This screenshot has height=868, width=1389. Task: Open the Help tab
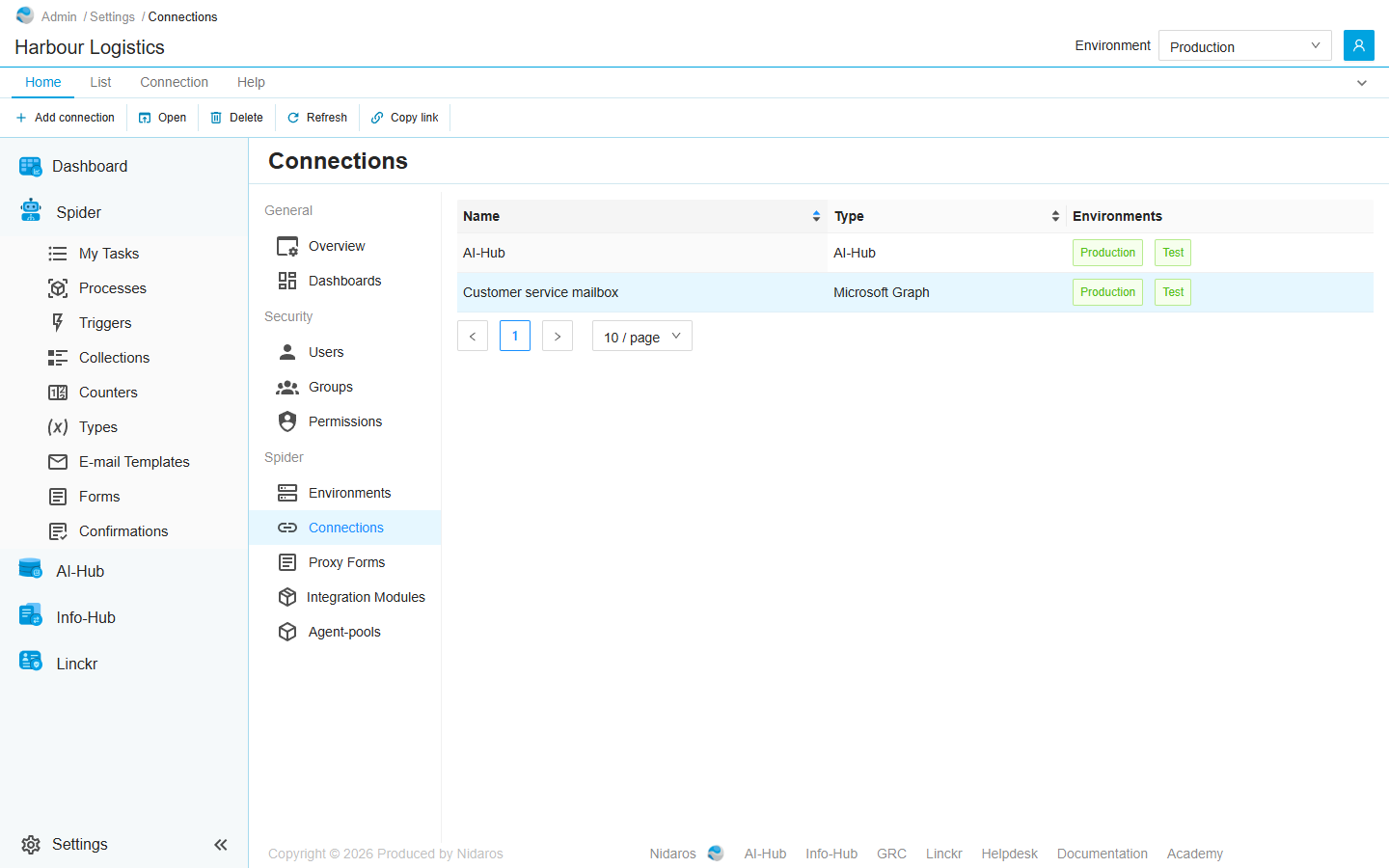pos(251,83)
